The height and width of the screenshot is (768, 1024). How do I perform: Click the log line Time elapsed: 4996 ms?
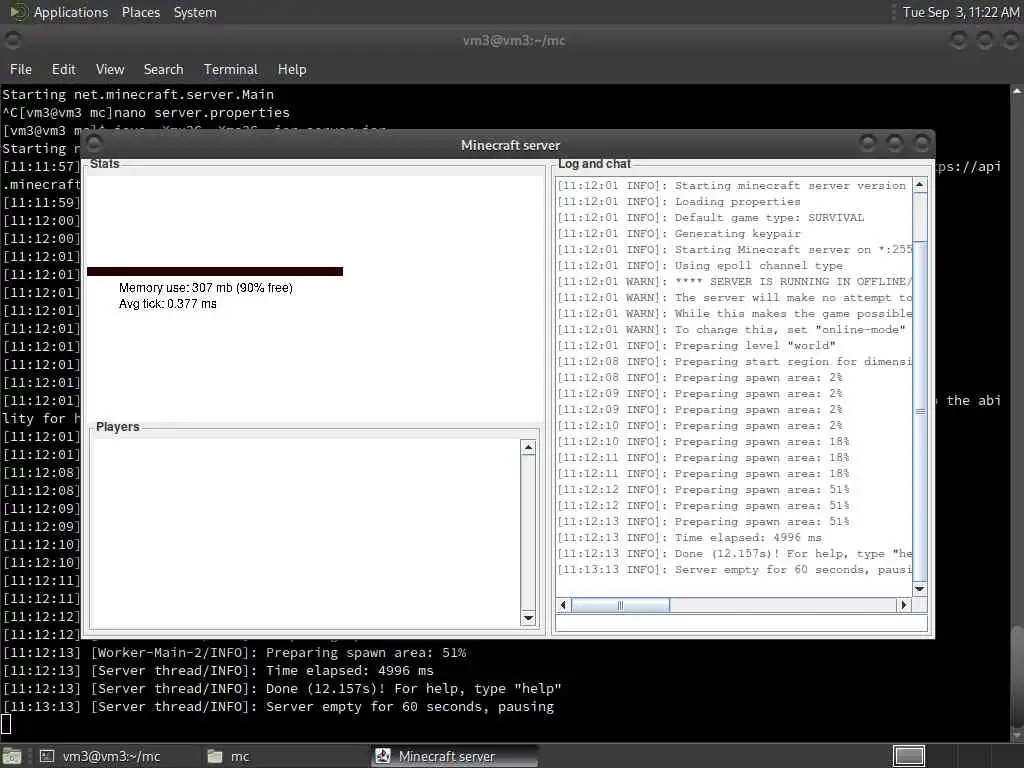[x=690, y=537]
